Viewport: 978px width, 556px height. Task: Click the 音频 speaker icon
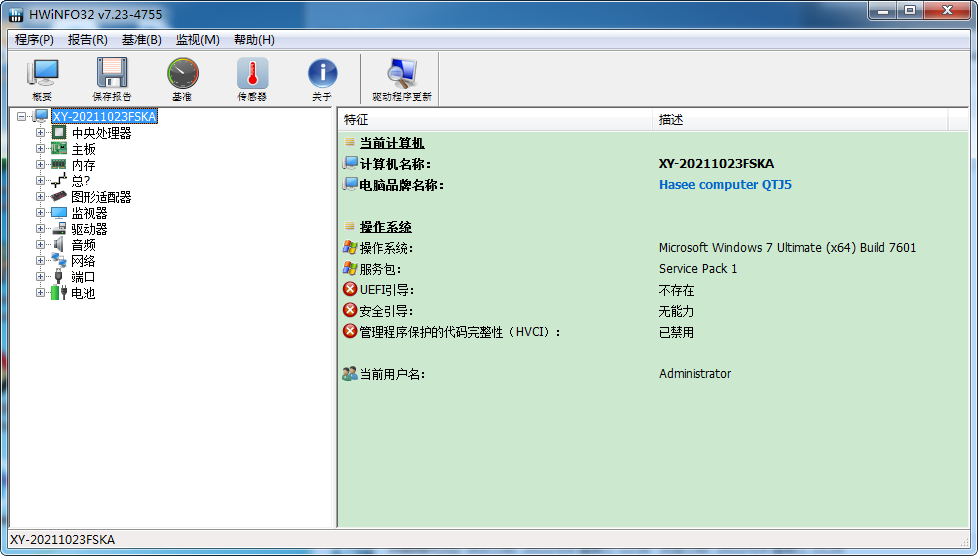(59, 245)
